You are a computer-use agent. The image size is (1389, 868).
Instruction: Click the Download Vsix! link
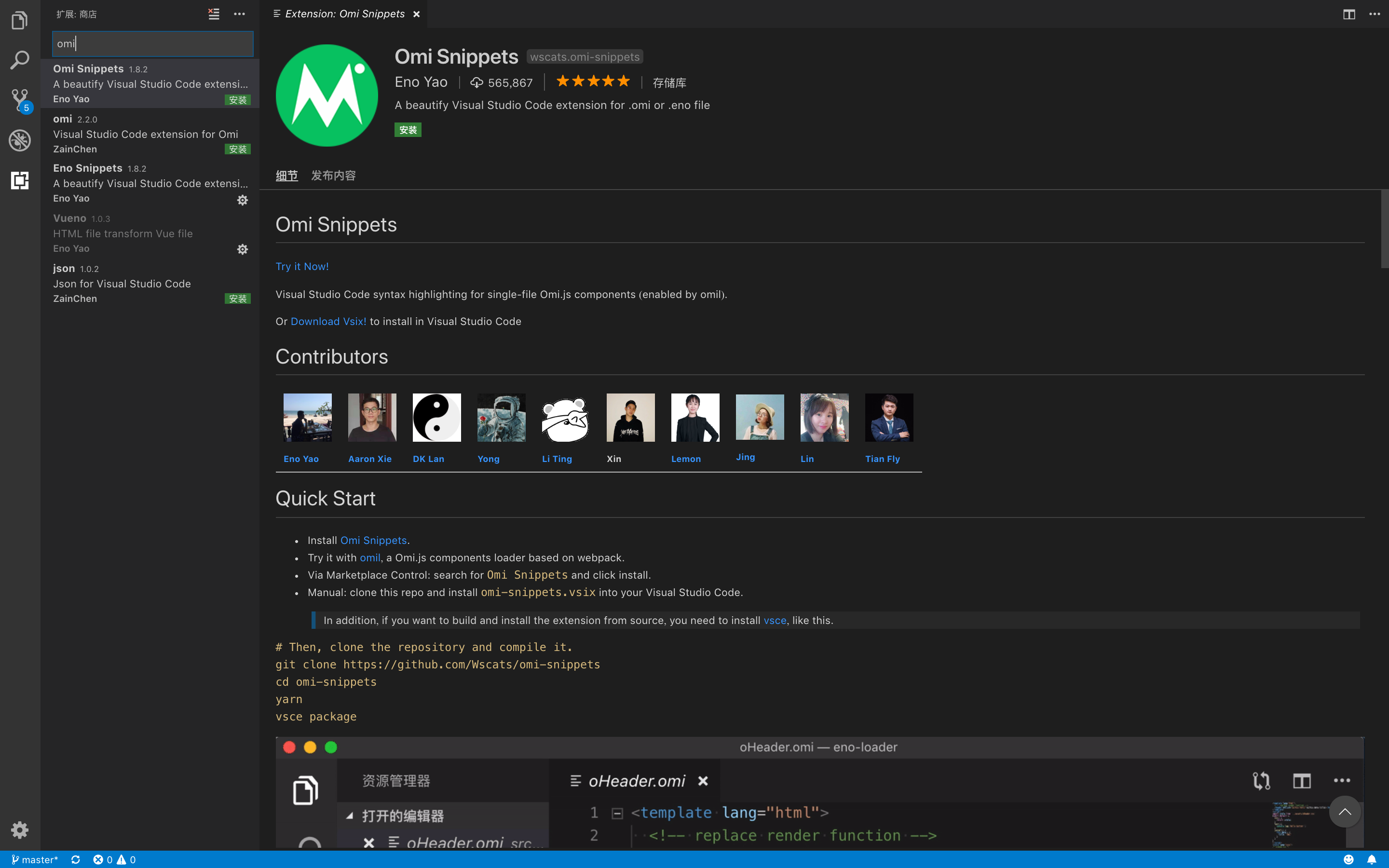coord(328,322)
